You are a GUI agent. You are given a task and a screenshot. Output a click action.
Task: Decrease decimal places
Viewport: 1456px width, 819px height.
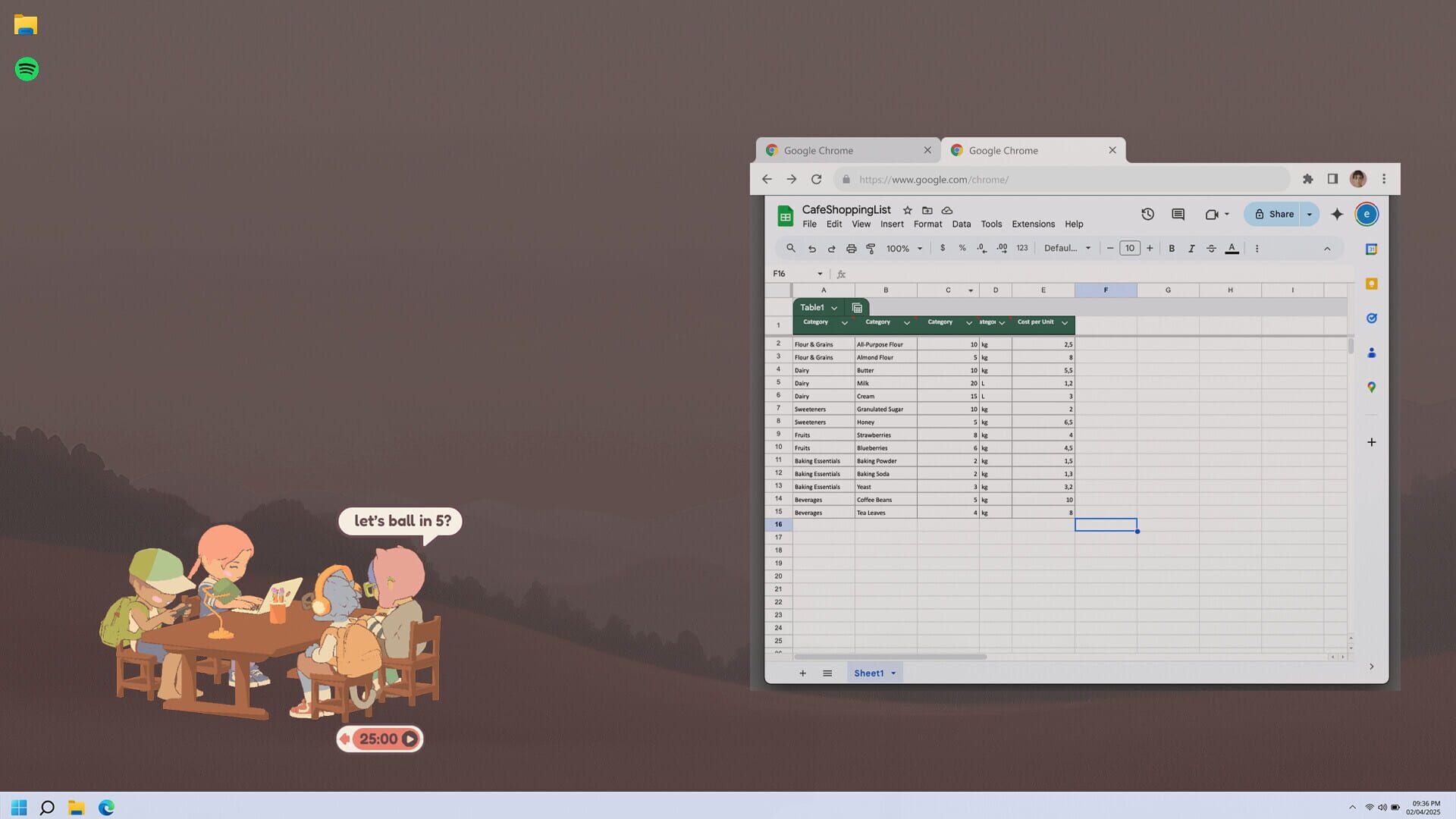click(x=981, y=248)
